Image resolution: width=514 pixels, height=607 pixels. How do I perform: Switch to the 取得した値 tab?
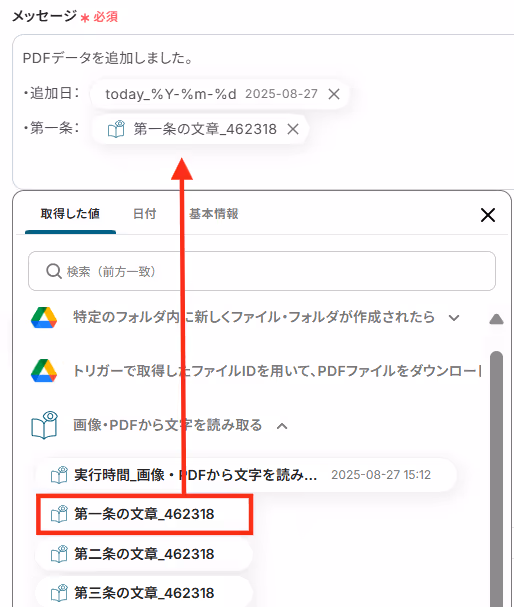[70, 214]
